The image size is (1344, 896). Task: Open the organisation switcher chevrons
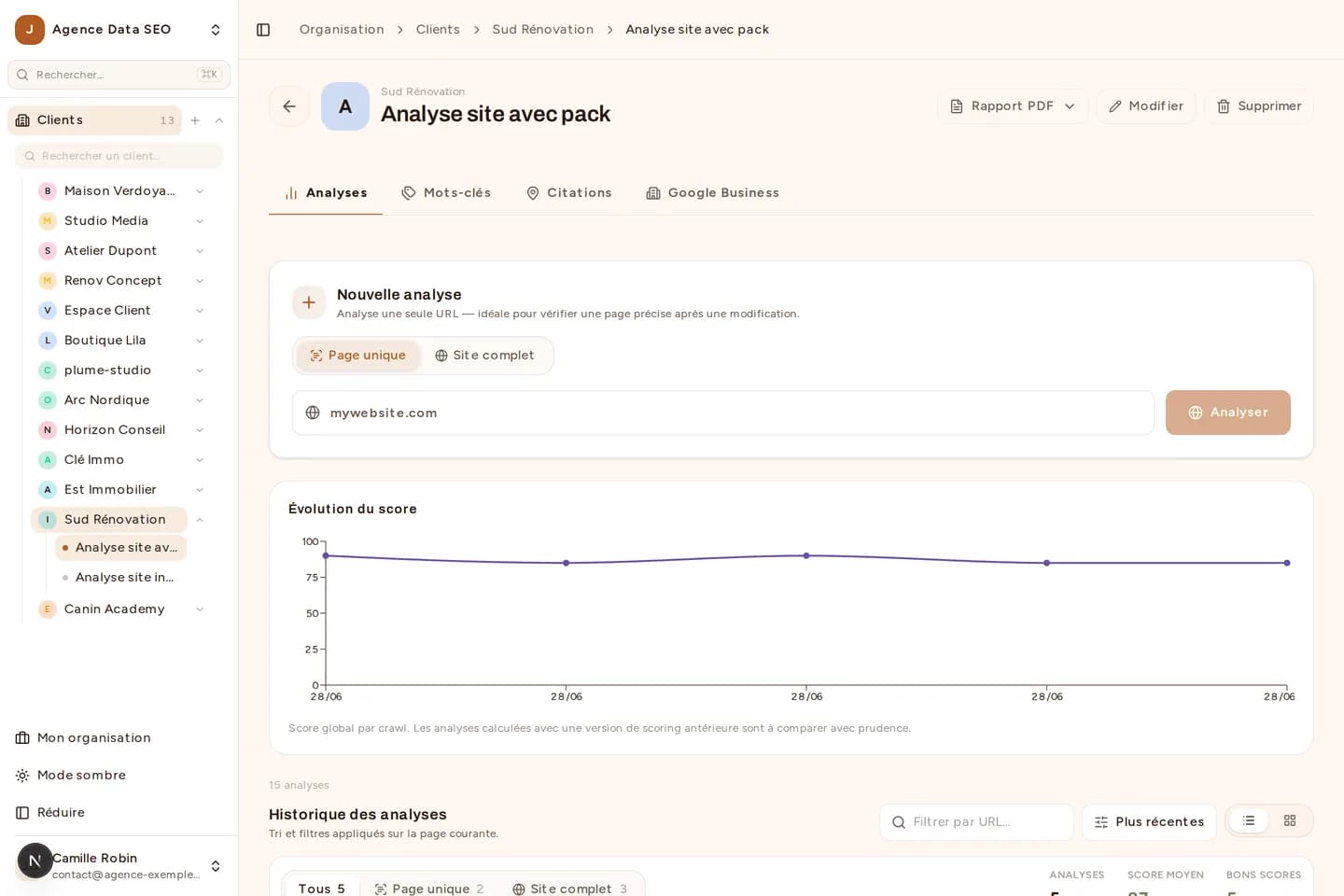point(216,30)
